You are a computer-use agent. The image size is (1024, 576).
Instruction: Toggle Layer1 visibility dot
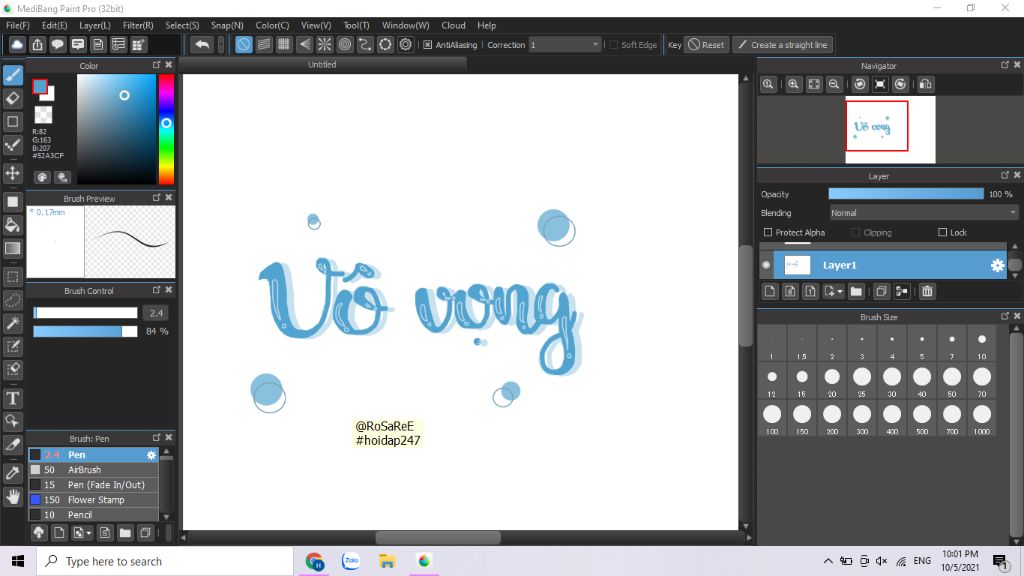click(x=766, y=265)
